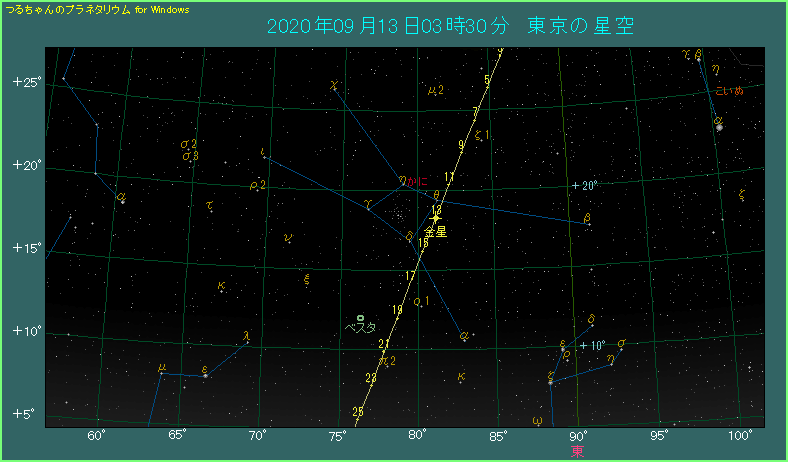
Task: Click the red 東 east direction label
Action: click(578, 451)
